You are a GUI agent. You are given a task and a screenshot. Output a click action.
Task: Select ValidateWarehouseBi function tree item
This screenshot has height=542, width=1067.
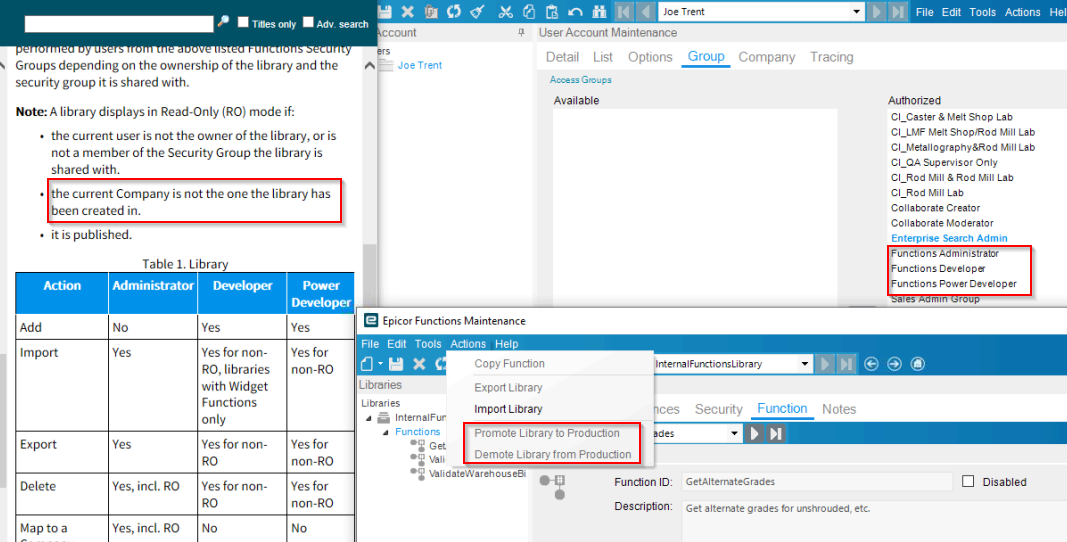pos(477,473)
